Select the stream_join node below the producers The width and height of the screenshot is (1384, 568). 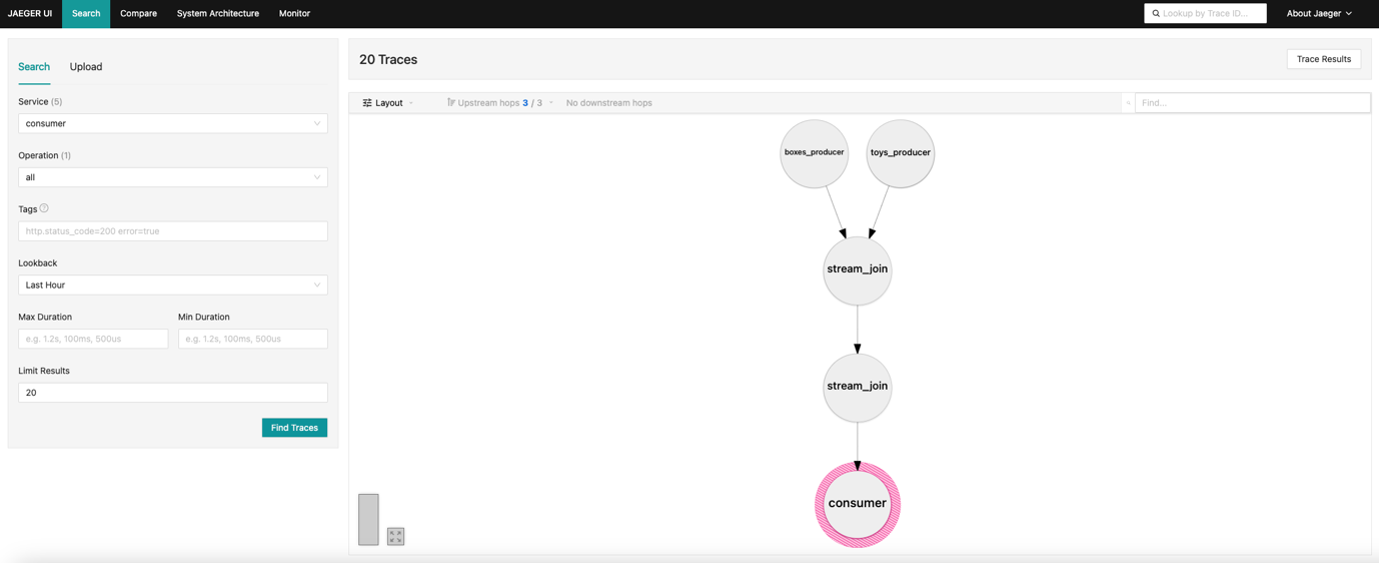(857, 270)
